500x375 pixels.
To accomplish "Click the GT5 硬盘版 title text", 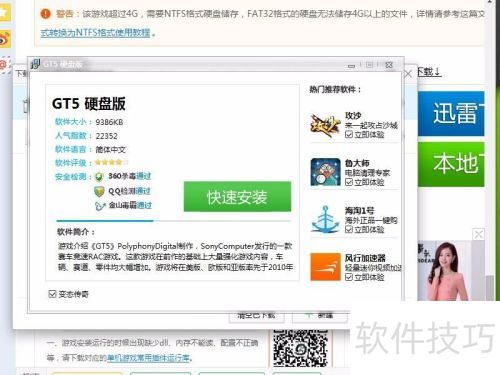I will click(89, 103).
